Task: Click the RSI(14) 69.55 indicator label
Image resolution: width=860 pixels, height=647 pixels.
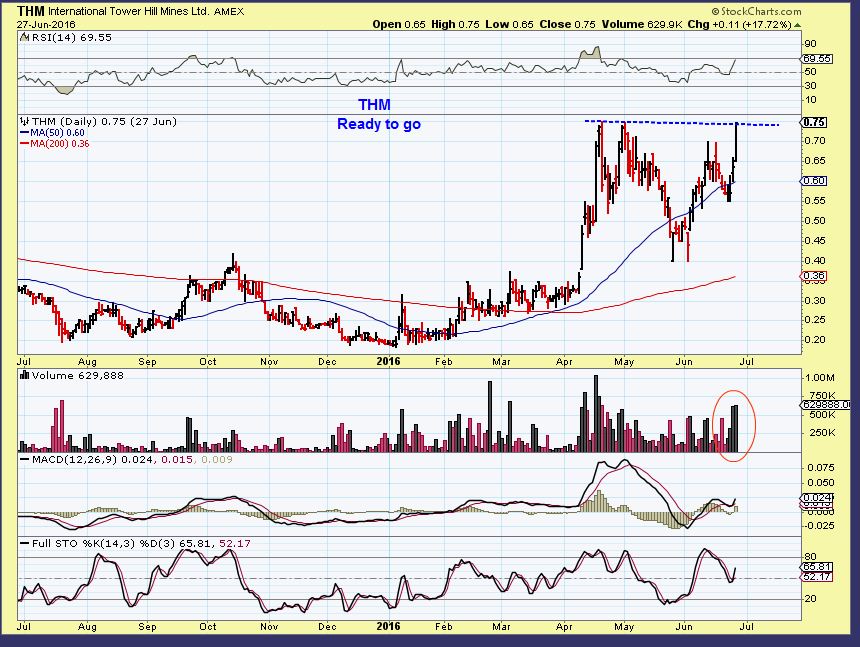Action: (72, 38)
